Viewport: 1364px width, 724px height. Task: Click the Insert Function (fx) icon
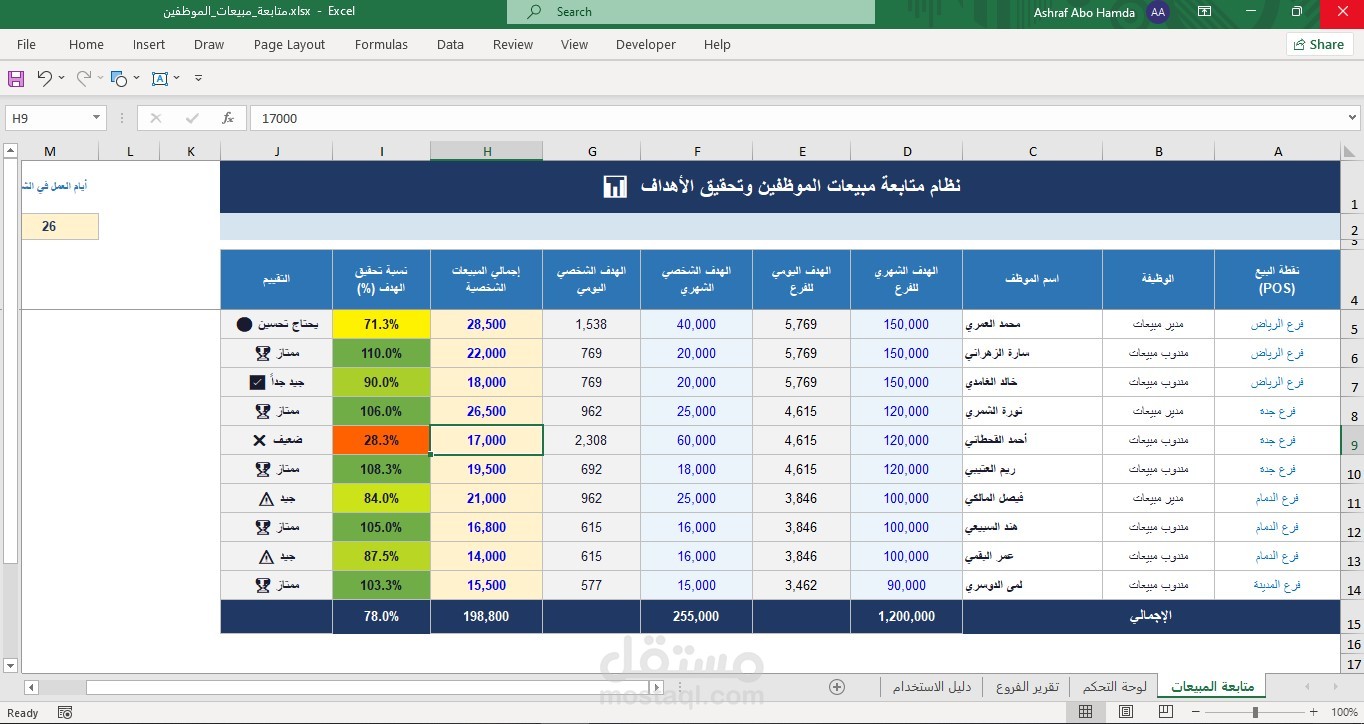pyautogui.click(x=228, y=117)
